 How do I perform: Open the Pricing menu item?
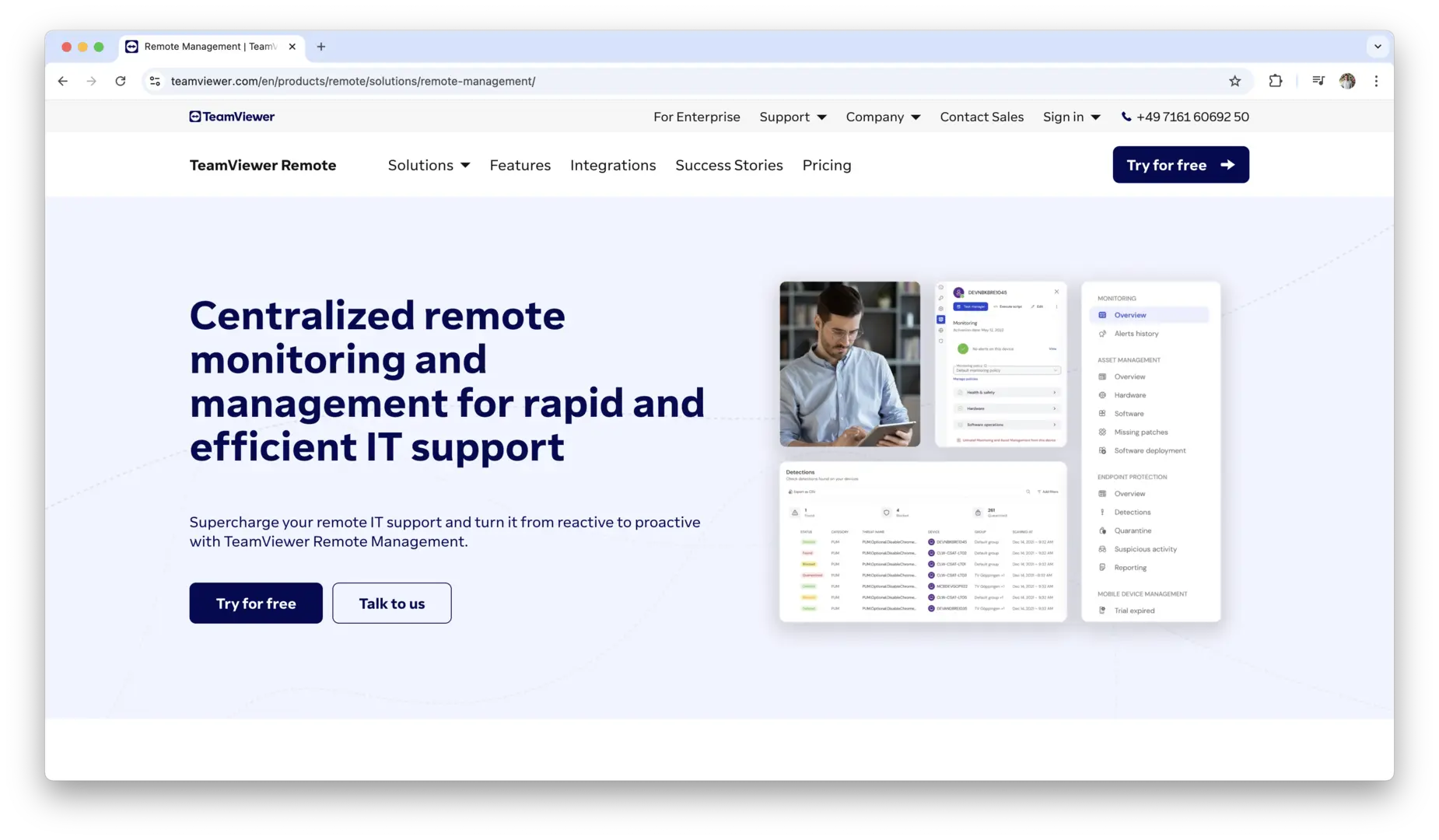(827, 165)
